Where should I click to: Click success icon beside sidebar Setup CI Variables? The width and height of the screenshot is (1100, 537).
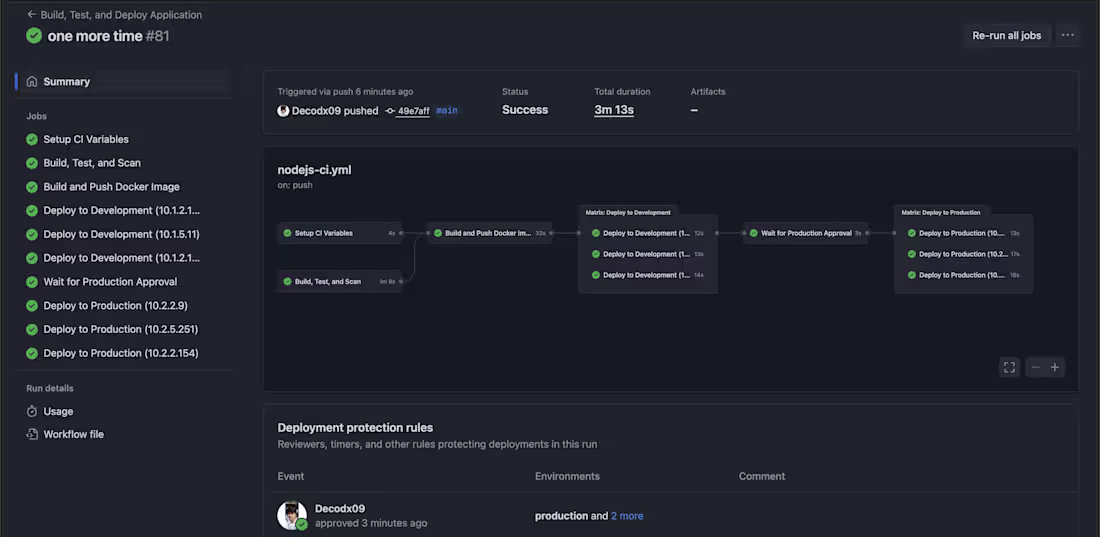point(32,139)
